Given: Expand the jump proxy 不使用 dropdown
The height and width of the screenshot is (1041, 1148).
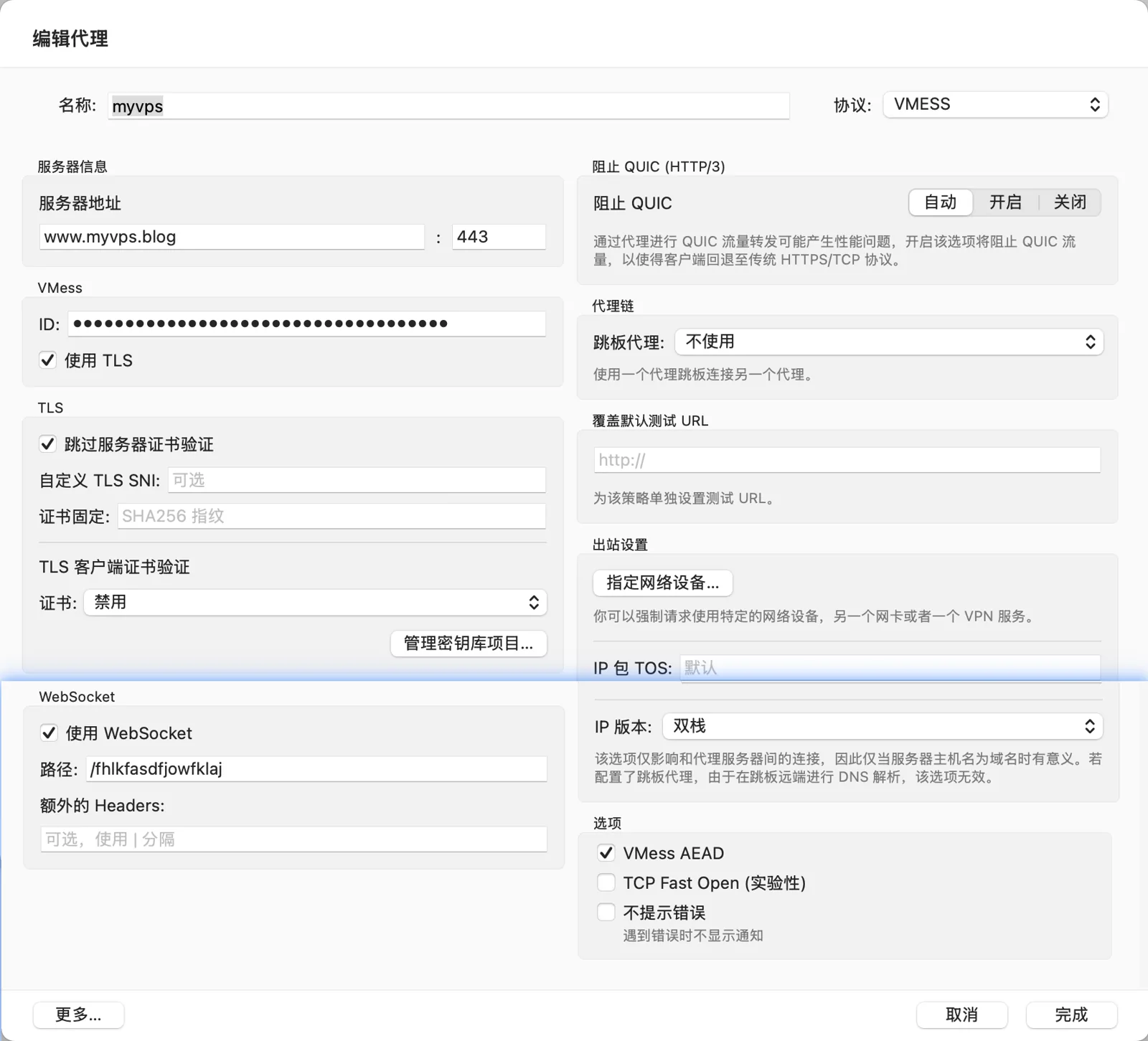Looking at the screenshot, I should click(x=888, y=342).
